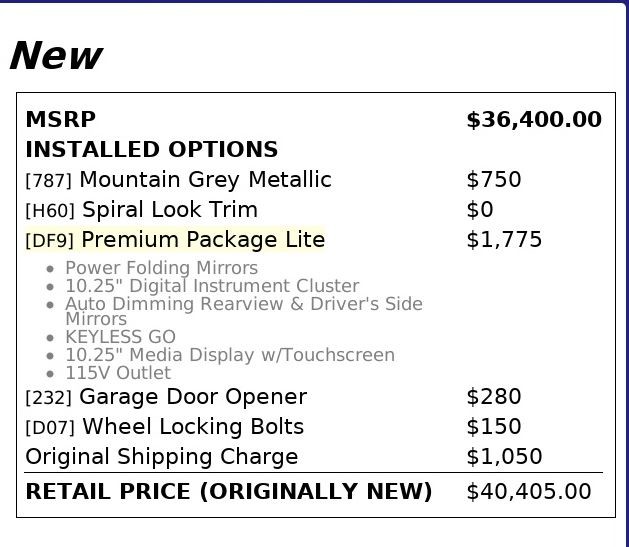This screenshot has height=547, width=629.
Task: Click the Garage Door Opener option
Action: pyautogui.click(x=192, y=397)
